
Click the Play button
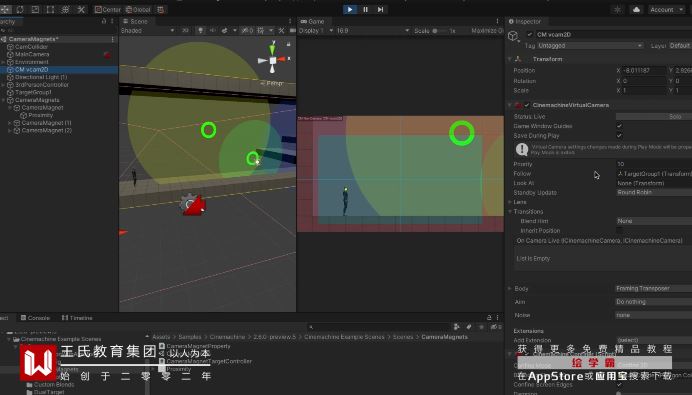pos(350,9)
